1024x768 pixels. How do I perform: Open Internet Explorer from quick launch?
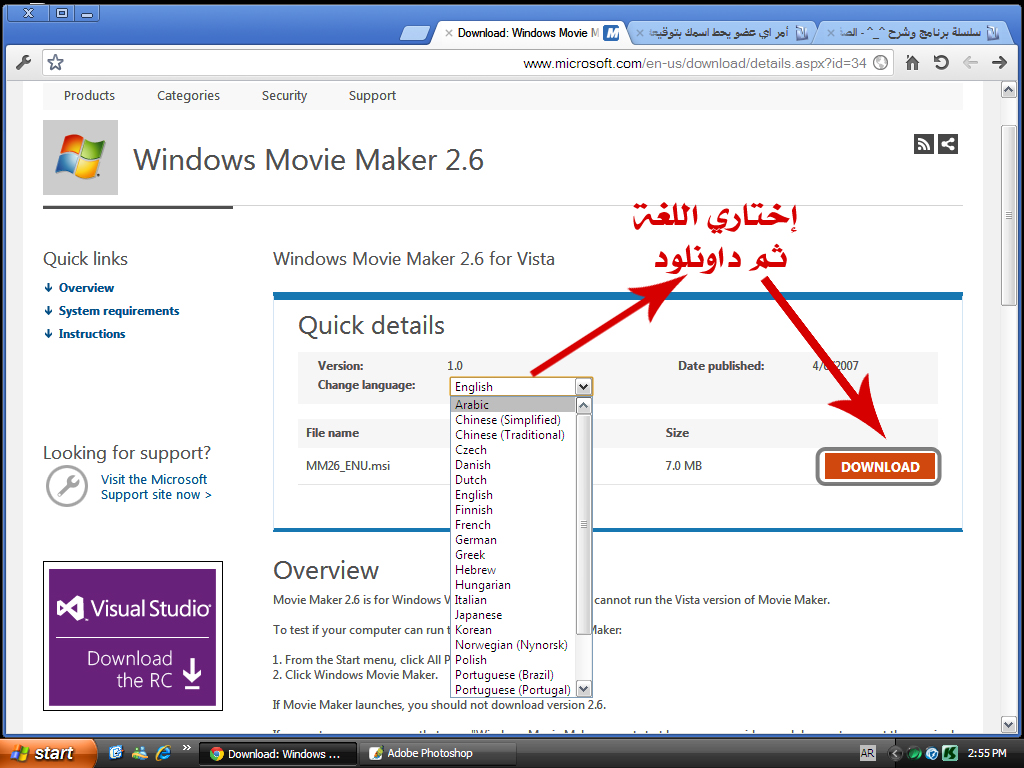[163, 753]
